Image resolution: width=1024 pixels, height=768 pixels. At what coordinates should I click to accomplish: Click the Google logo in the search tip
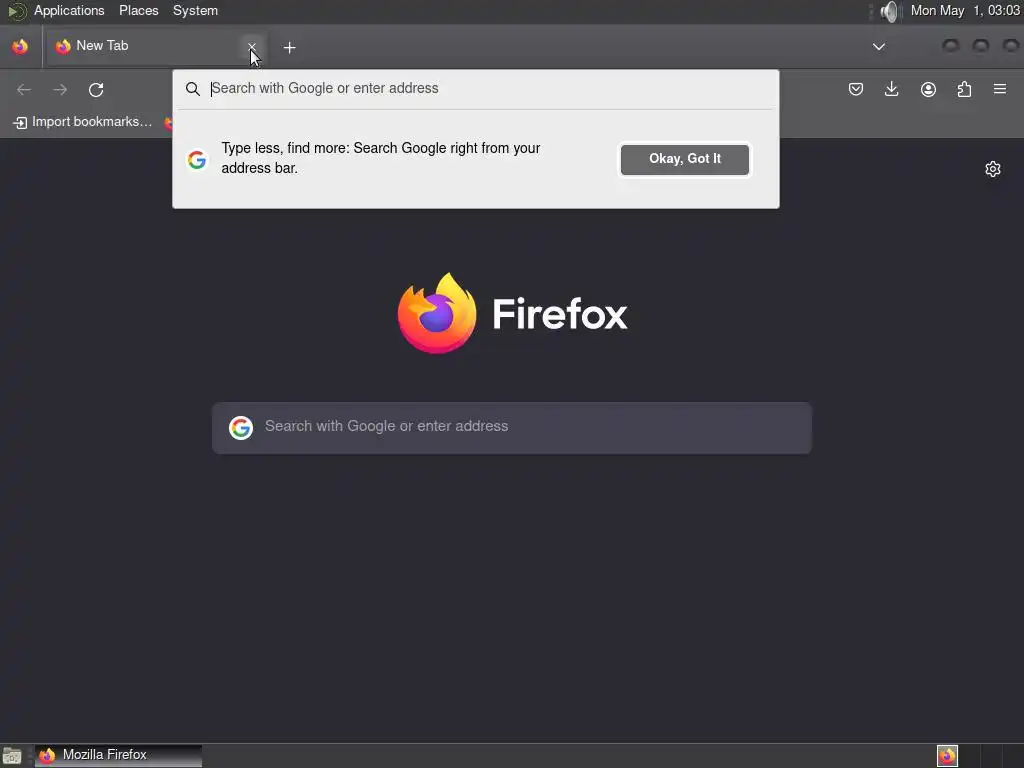(x=197, y=159)
